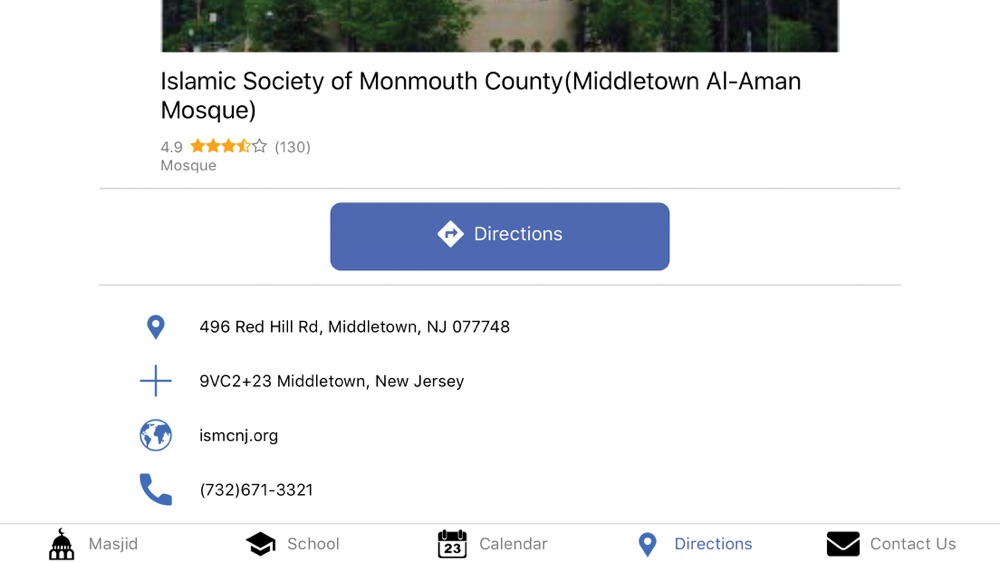This screenshot has width=1000, height=563.
Task: Click the globe website icon
Action: point(155,436)
